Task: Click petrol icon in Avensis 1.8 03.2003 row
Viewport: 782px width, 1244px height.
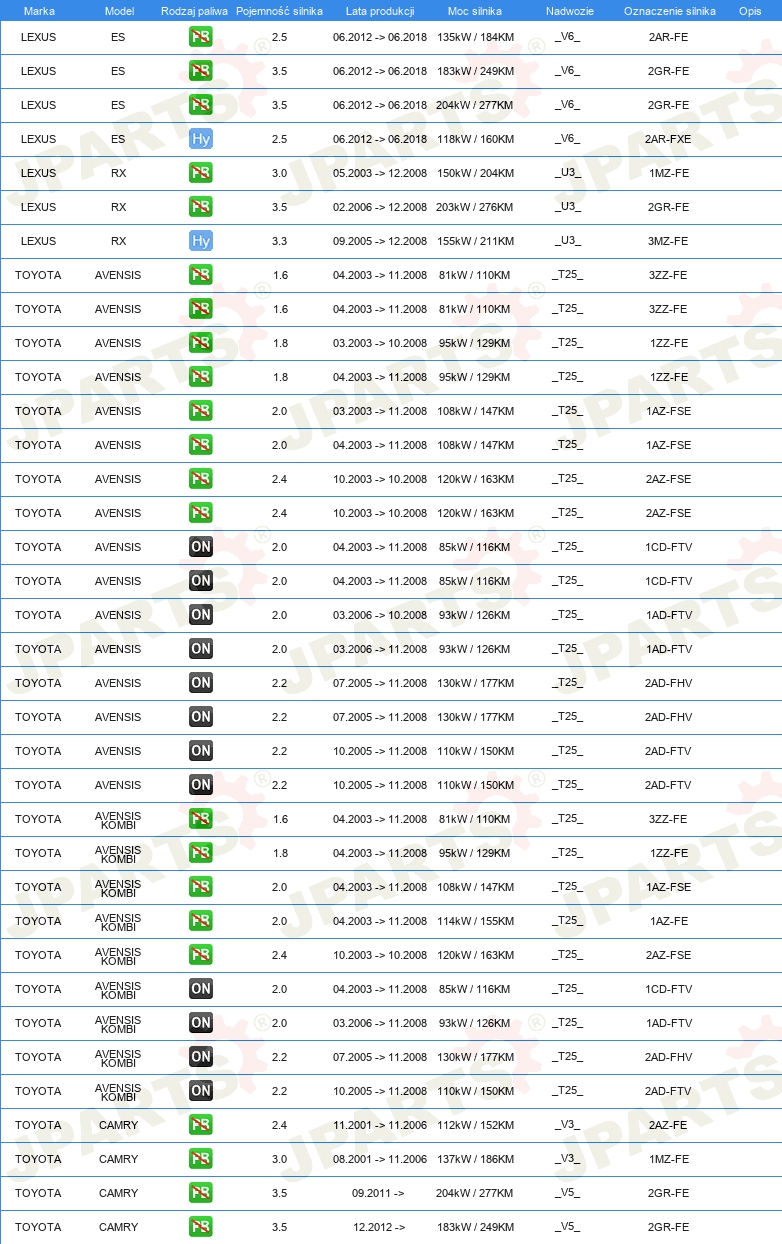Action: [201, 343]
